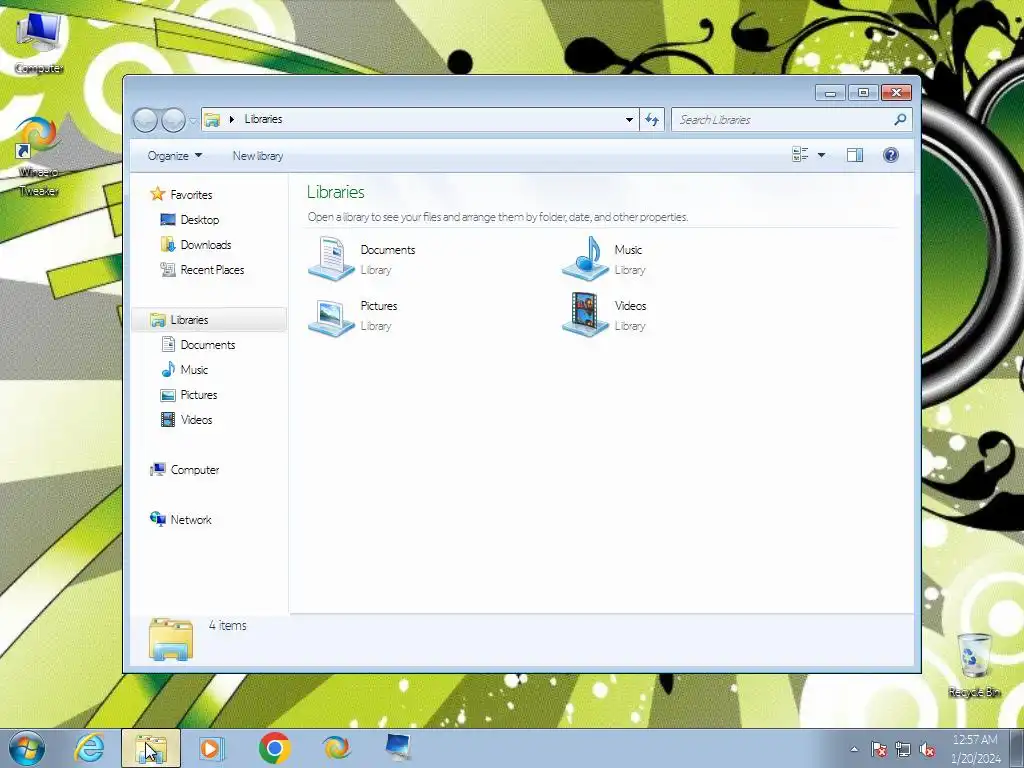Click the Forward navigation button
This screenshot has height=768, width=1024.
click(173, 120)
